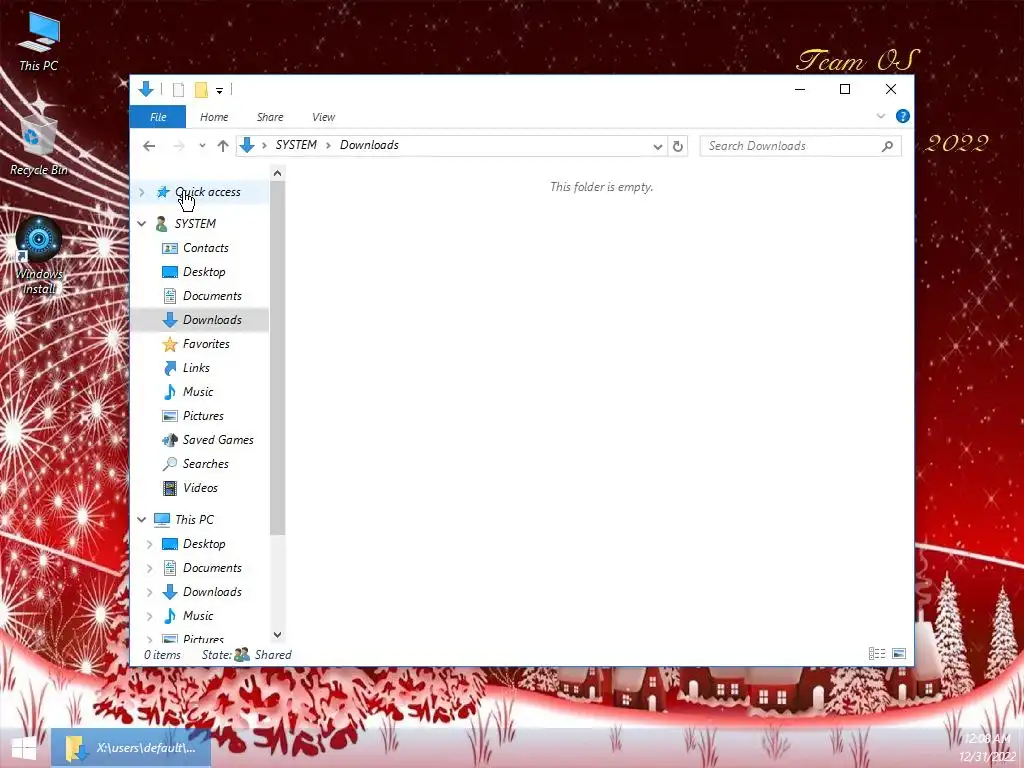Click the Properties icon in quick access toolbar
This screenshot has width=1024, height=768.
click(x=178, y=90)
